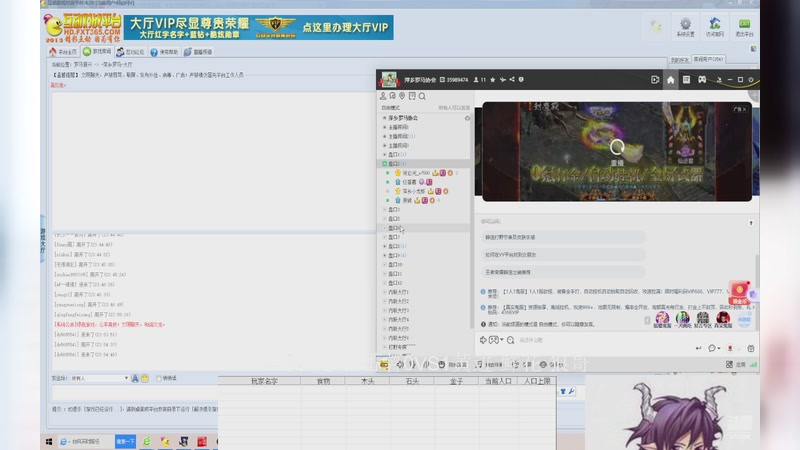This screenshot has width=800, height=450.
Task: Open the 直播频道 tab with globe icon
Action: 198,52
